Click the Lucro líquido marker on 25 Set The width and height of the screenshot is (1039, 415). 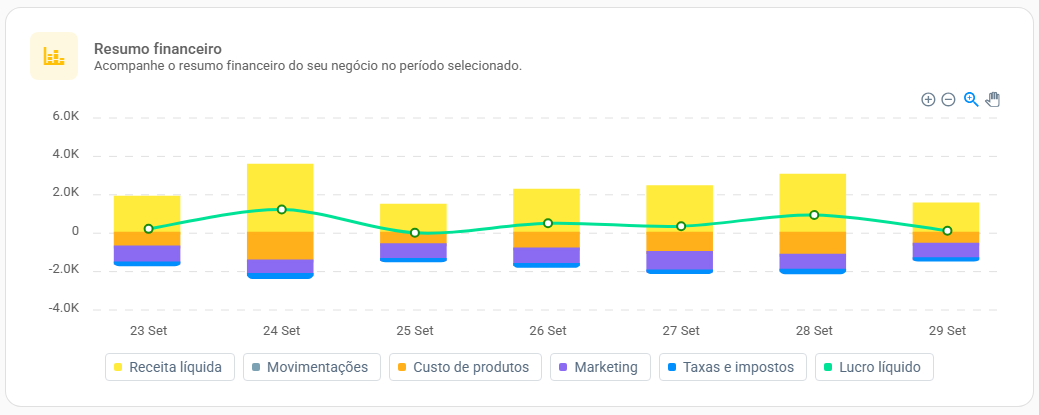coord(415,233)
